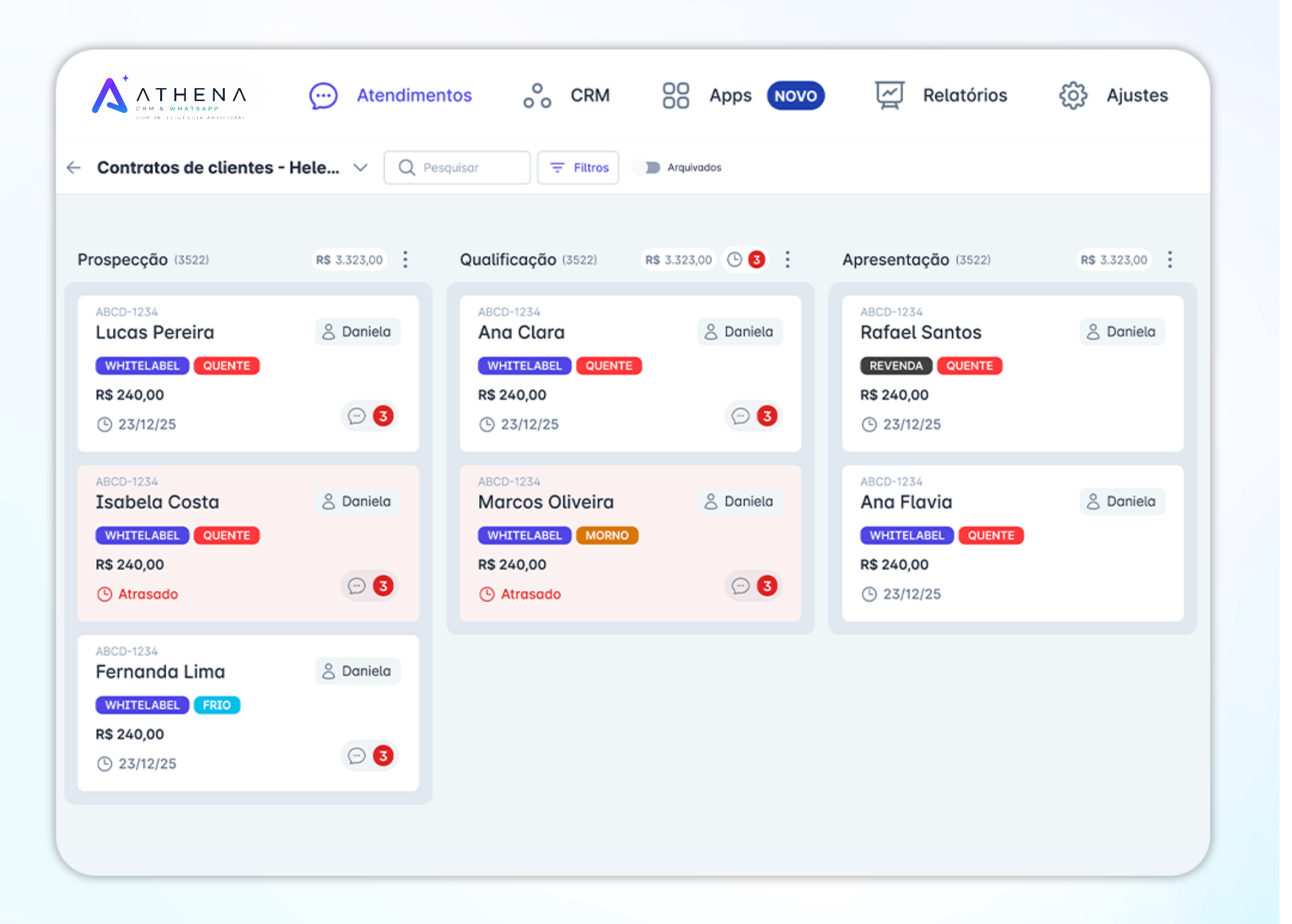Open Prospecção column options menu

click(x=405, y=260)
